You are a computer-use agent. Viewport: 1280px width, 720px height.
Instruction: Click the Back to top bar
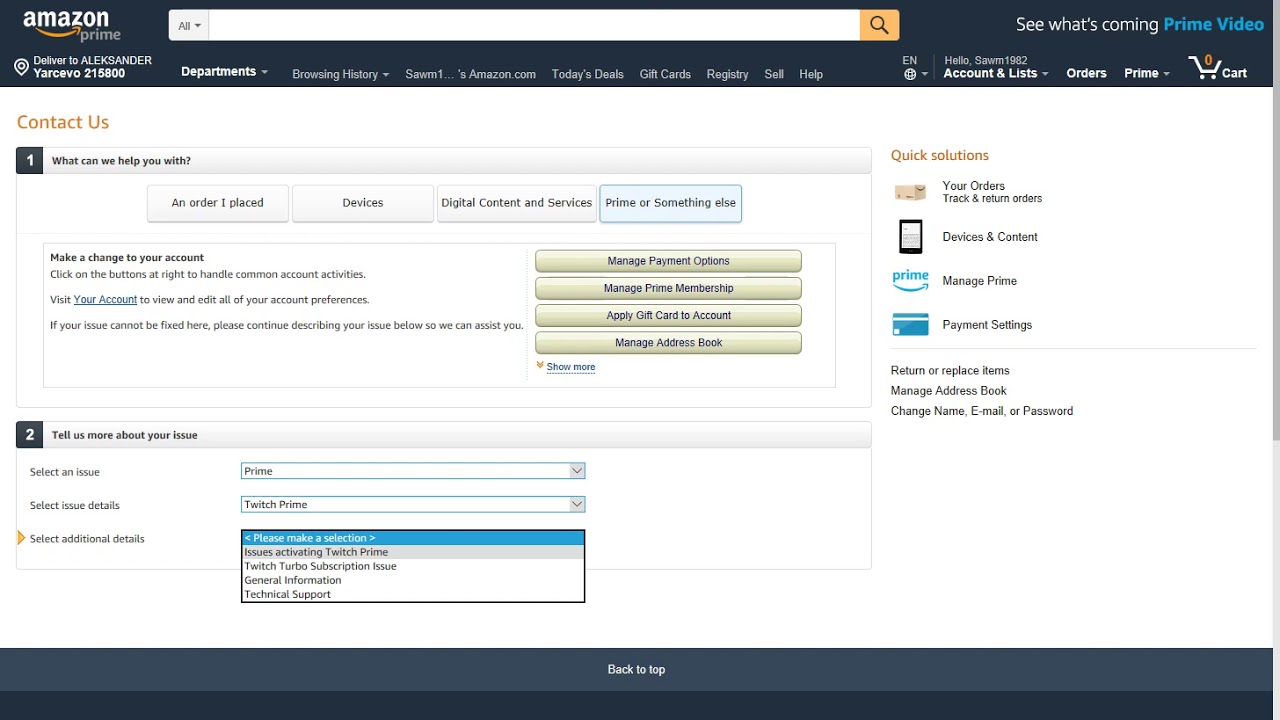pyautogui.click(x=636, y=669)
